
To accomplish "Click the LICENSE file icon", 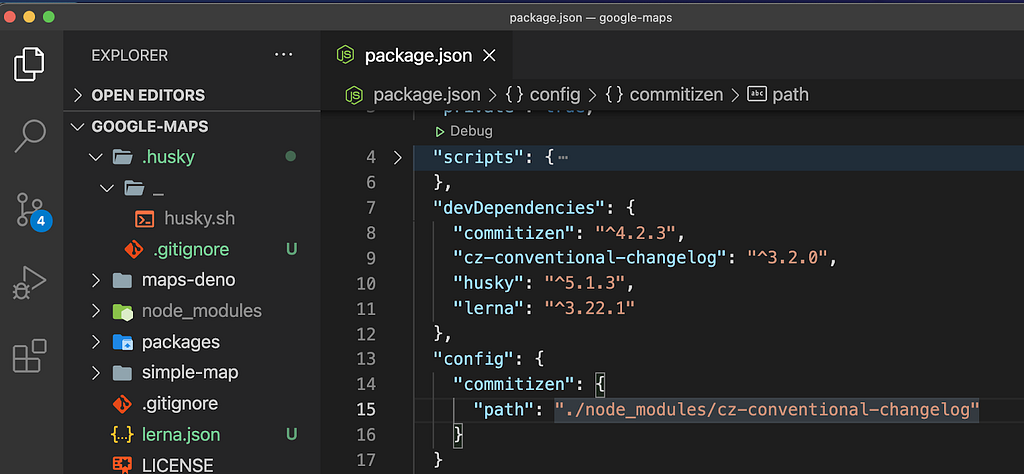I will 122,465.
